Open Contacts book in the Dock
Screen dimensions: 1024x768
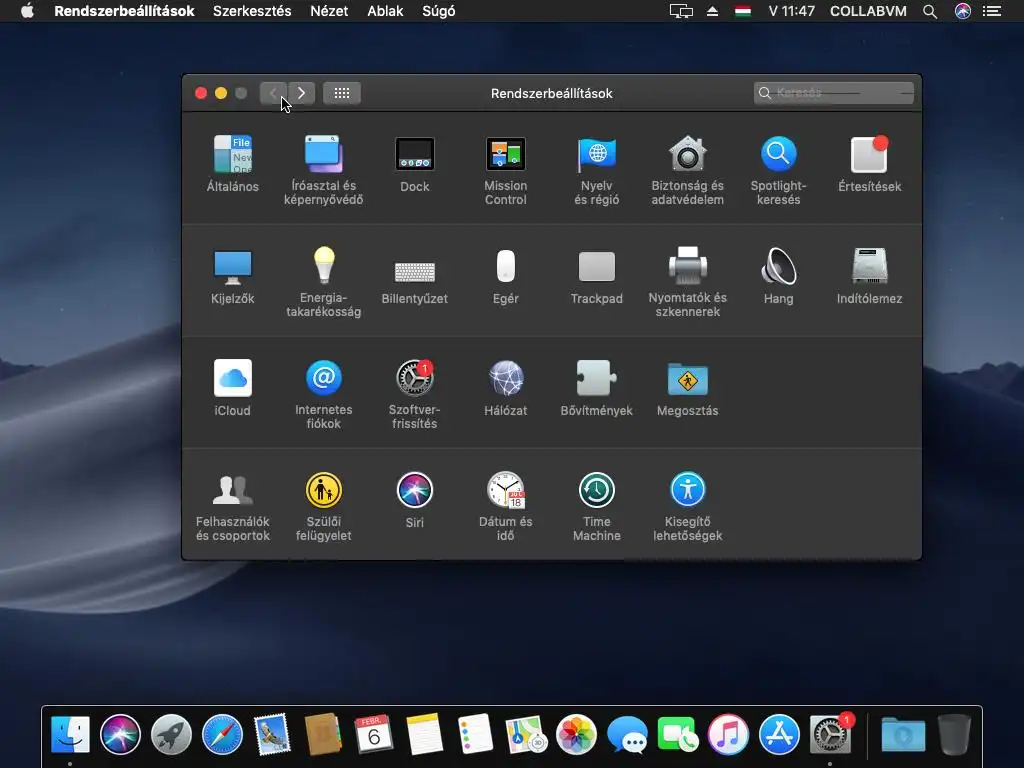coord(323,734)
